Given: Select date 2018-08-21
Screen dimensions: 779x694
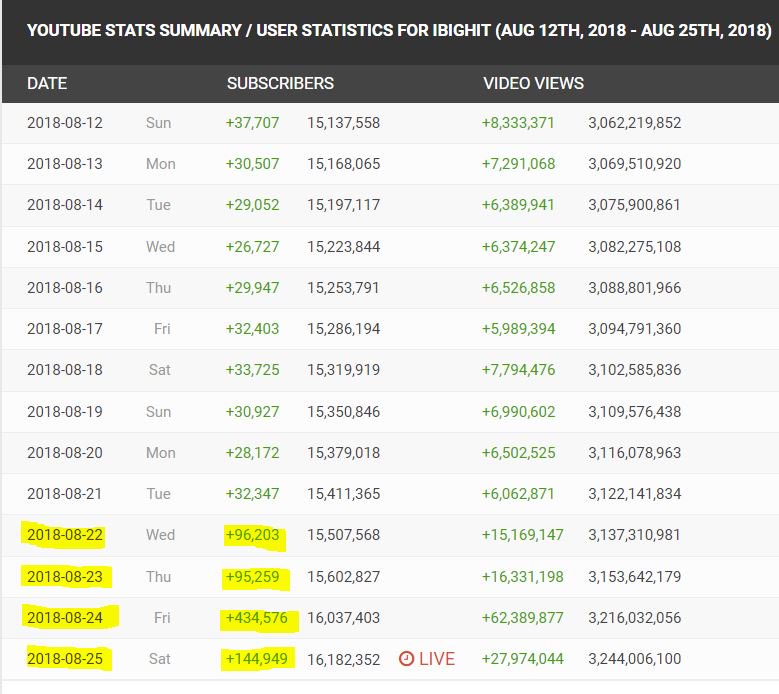Looking at the screenshot, I should click(65, 494).
